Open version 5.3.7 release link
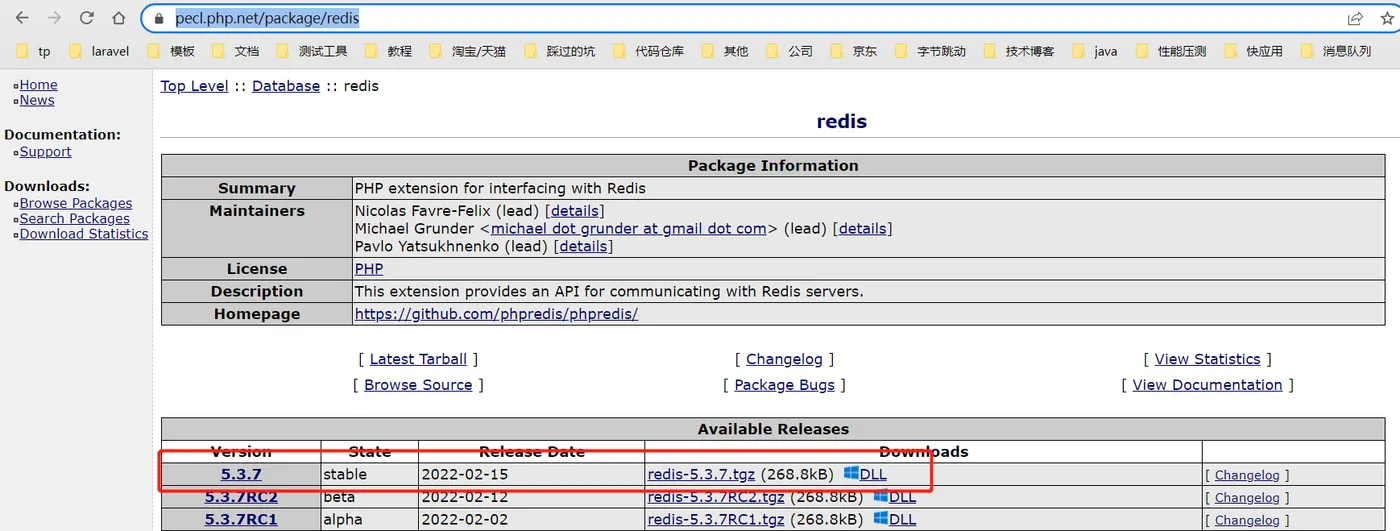The width and height of the screenshot is (1400, 531). click(241, 474)
